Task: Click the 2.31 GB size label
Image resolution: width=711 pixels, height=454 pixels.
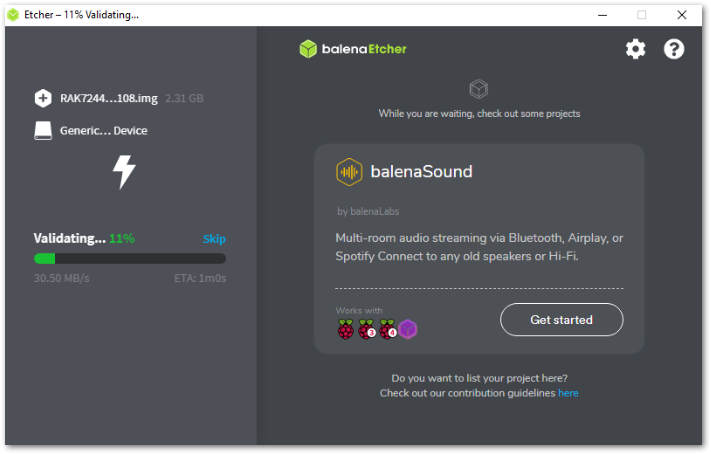Action: tap(184, 98)
